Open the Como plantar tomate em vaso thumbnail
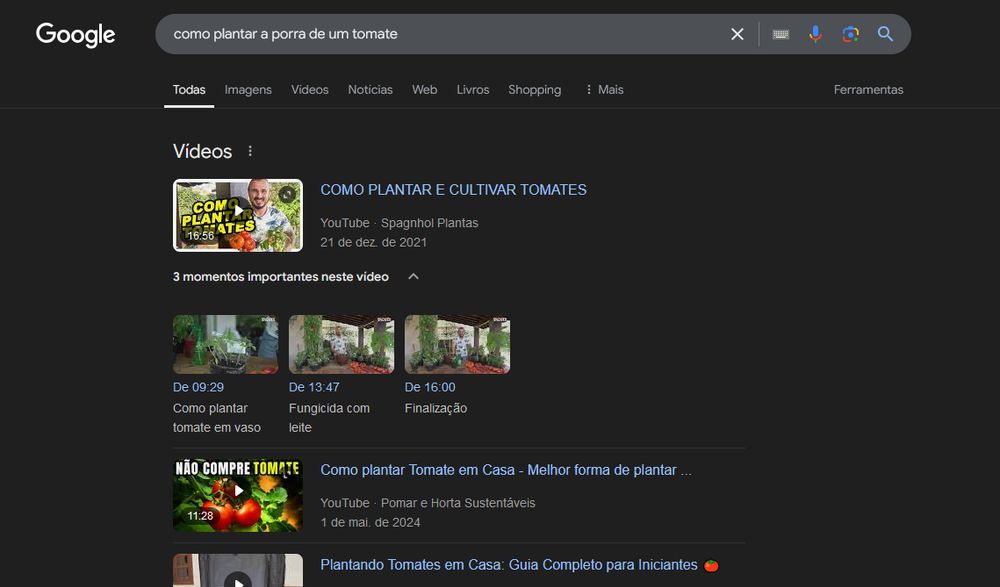This screenshot has height=587, width=1000. (225, 344)
